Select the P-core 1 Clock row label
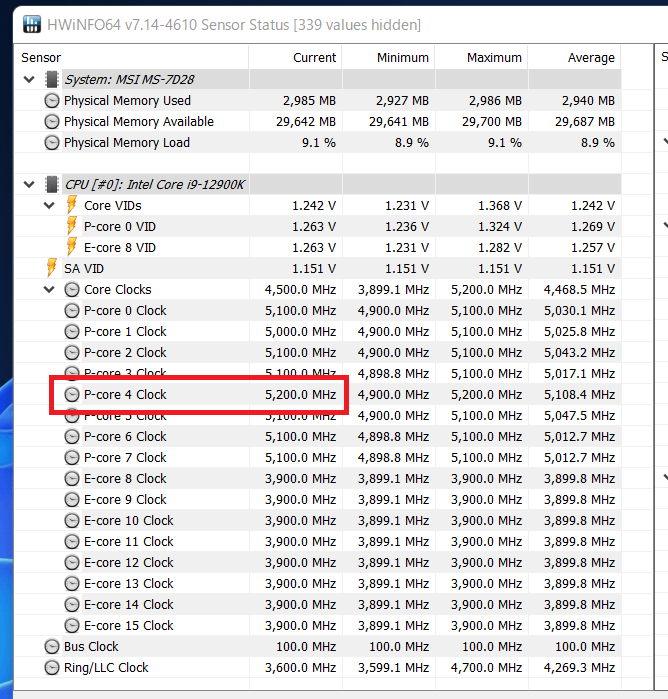 pyautogui.click(x=125, y=332)
